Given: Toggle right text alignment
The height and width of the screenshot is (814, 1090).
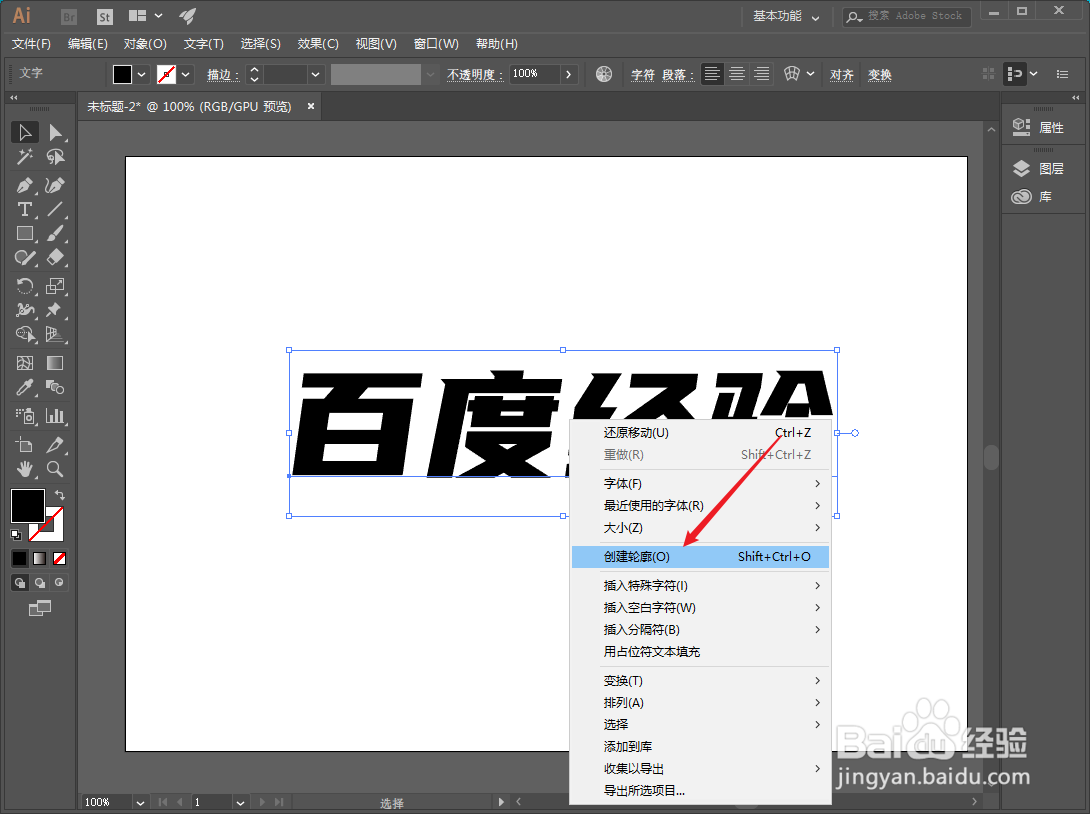Looking at the screenshot, I should coord(762,74).
